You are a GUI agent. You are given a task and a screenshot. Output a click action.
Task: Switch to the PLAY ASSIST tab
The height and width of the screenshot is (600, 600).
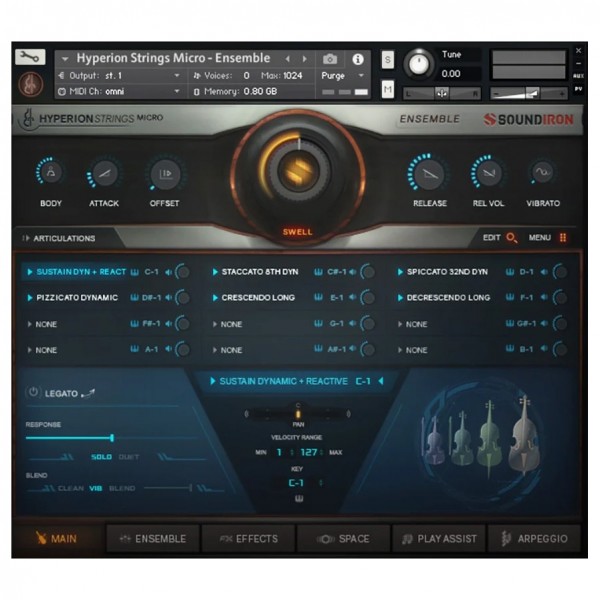point(439,538)
